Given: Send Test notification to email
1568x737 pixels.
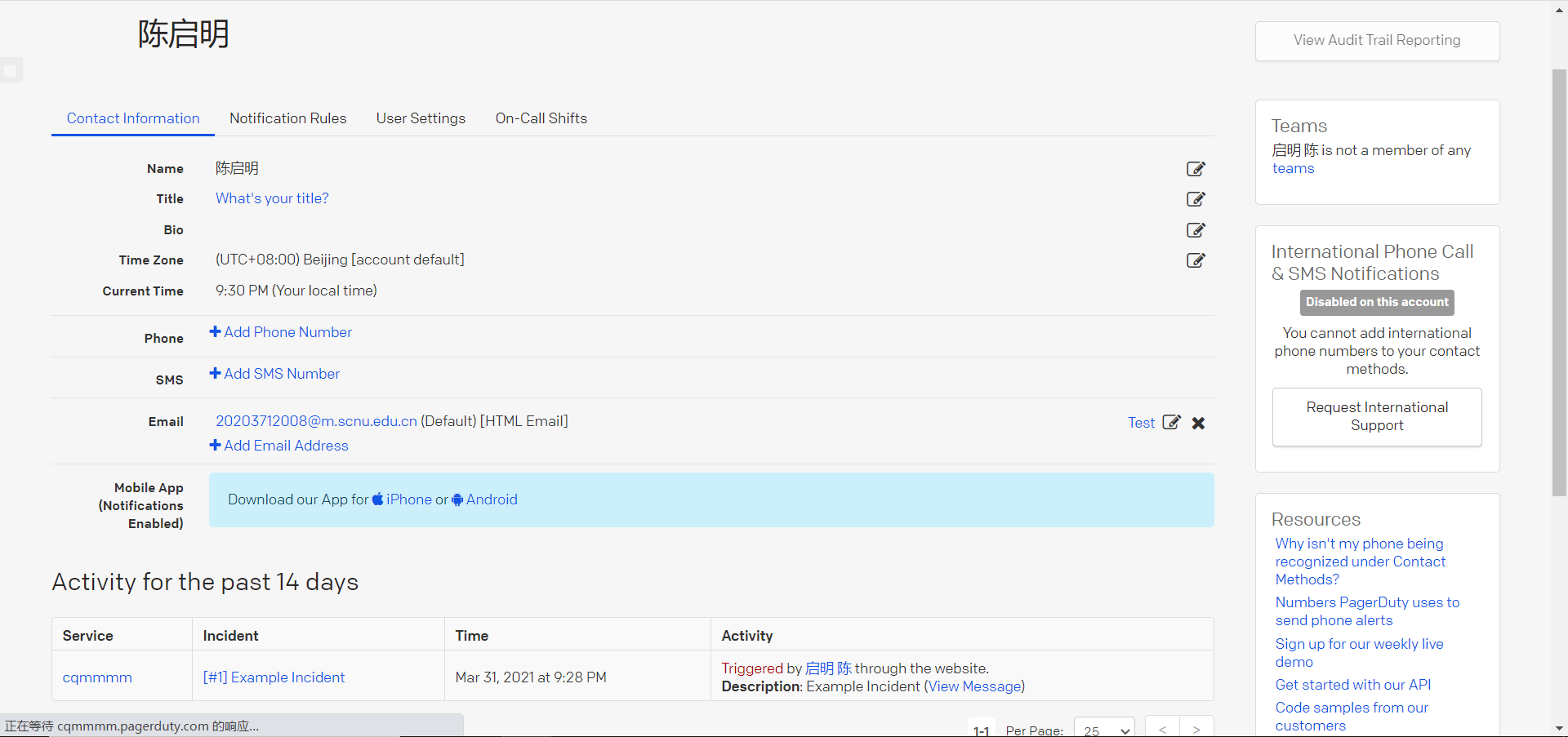Looking at the screenshot, I should tap(1141, 423).
